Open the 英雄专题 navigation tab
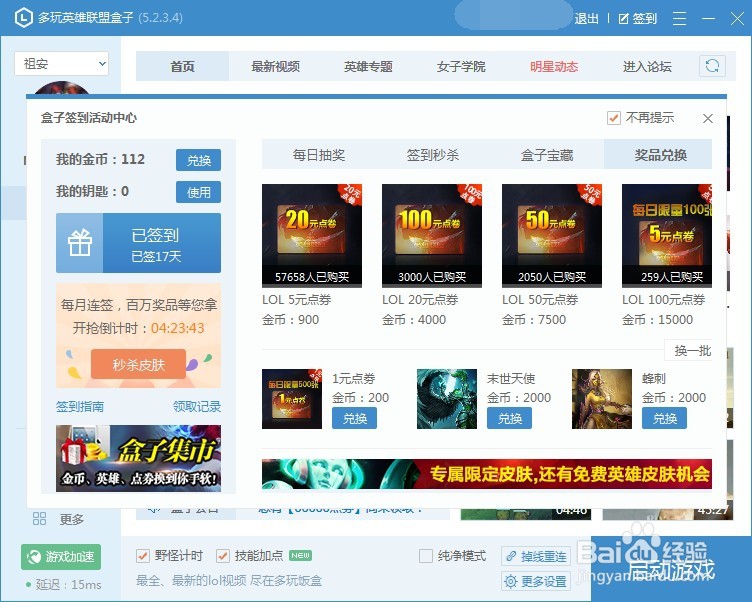Screen dimensions: 752x602 (x=368, y=66)
